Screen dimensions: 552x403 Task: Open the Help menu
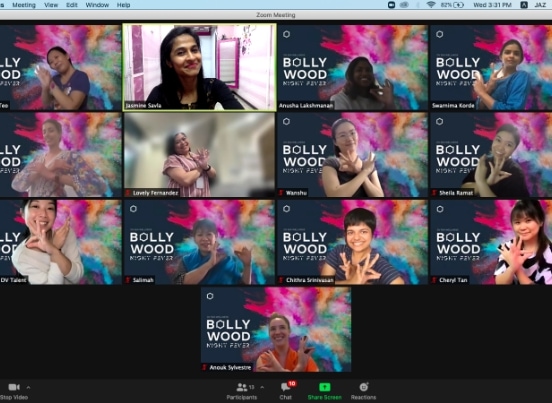[123, 5]
